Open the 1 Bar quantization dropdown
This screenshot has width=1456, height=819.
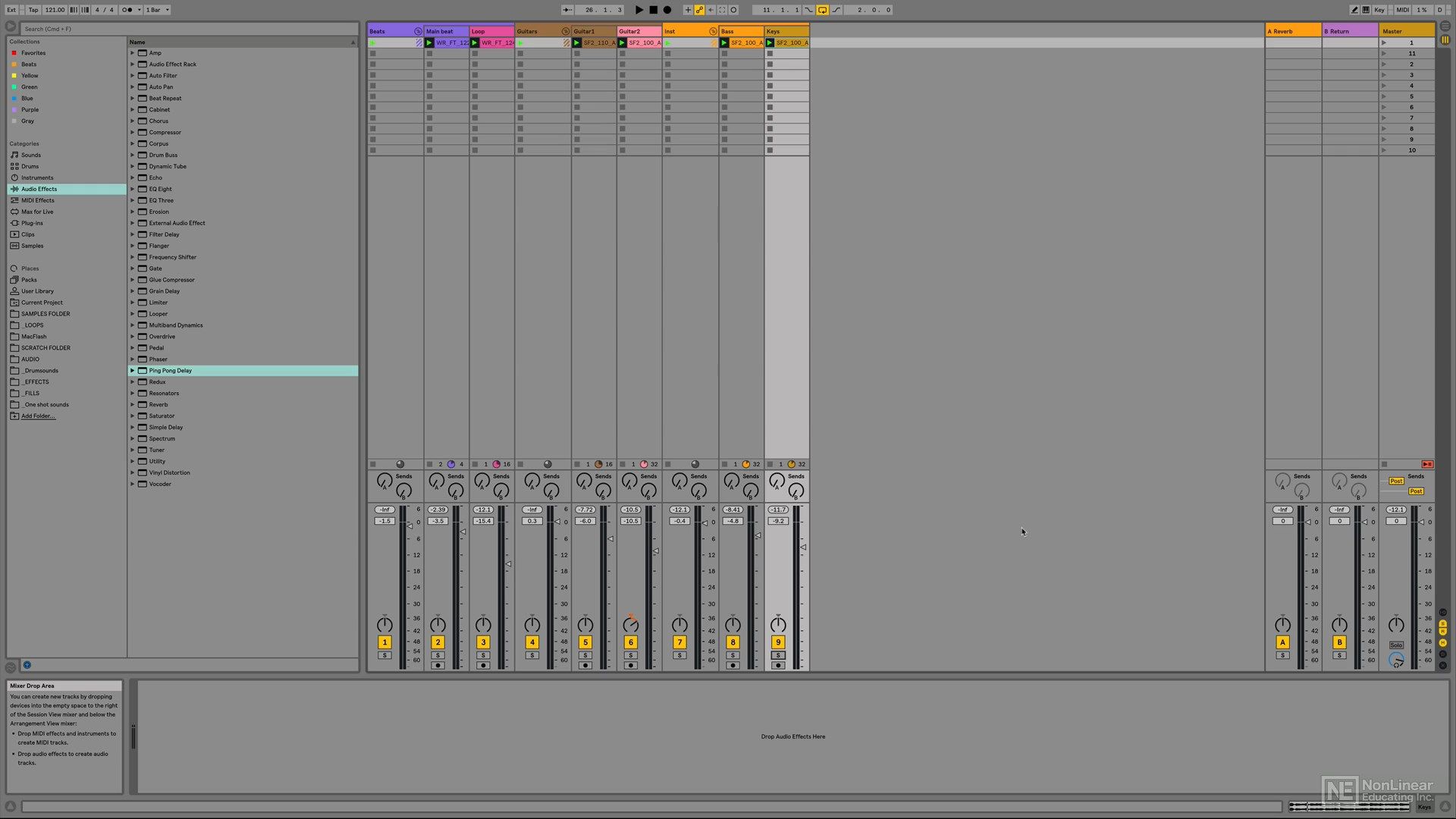[x=157, y=10]
